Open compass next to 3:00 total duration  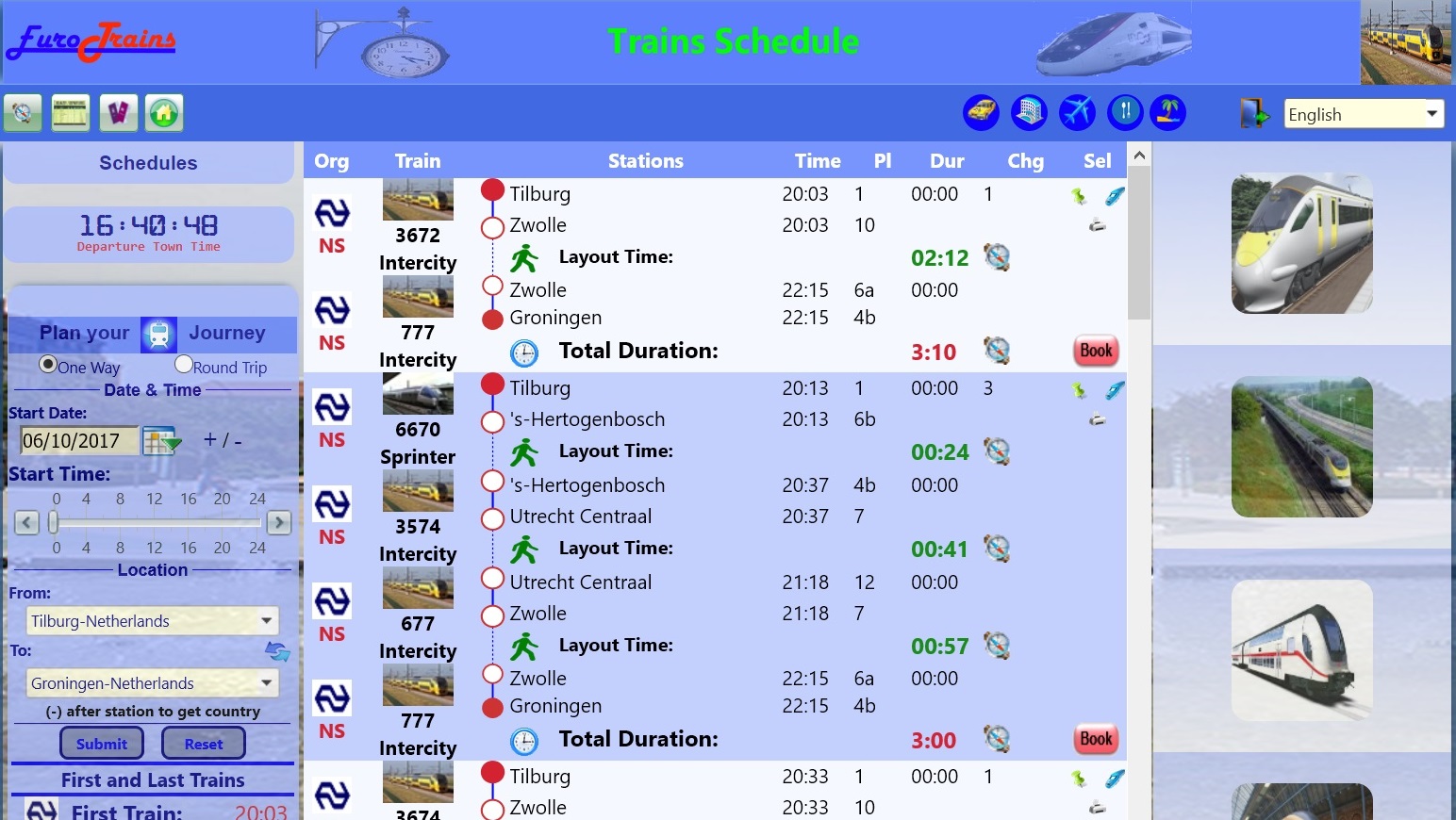tap(997, 739)
